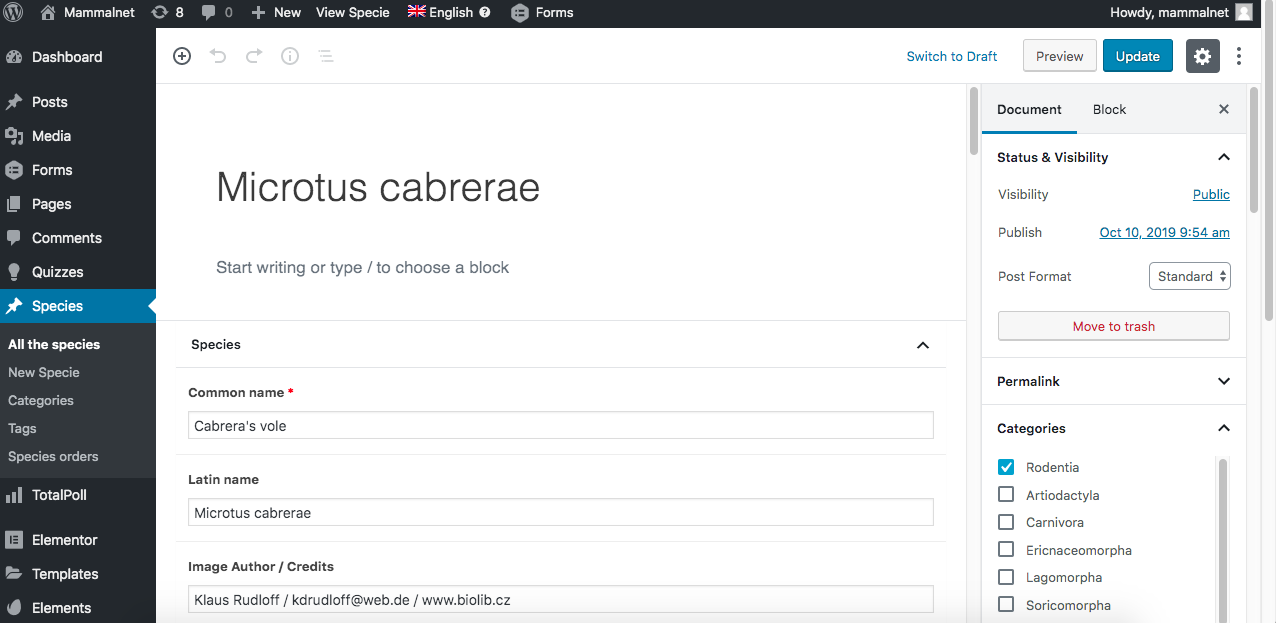Open the more options three-dot menu
Screen dimensions: 1276x623
pyautogui.click(x=1239, y=57)
